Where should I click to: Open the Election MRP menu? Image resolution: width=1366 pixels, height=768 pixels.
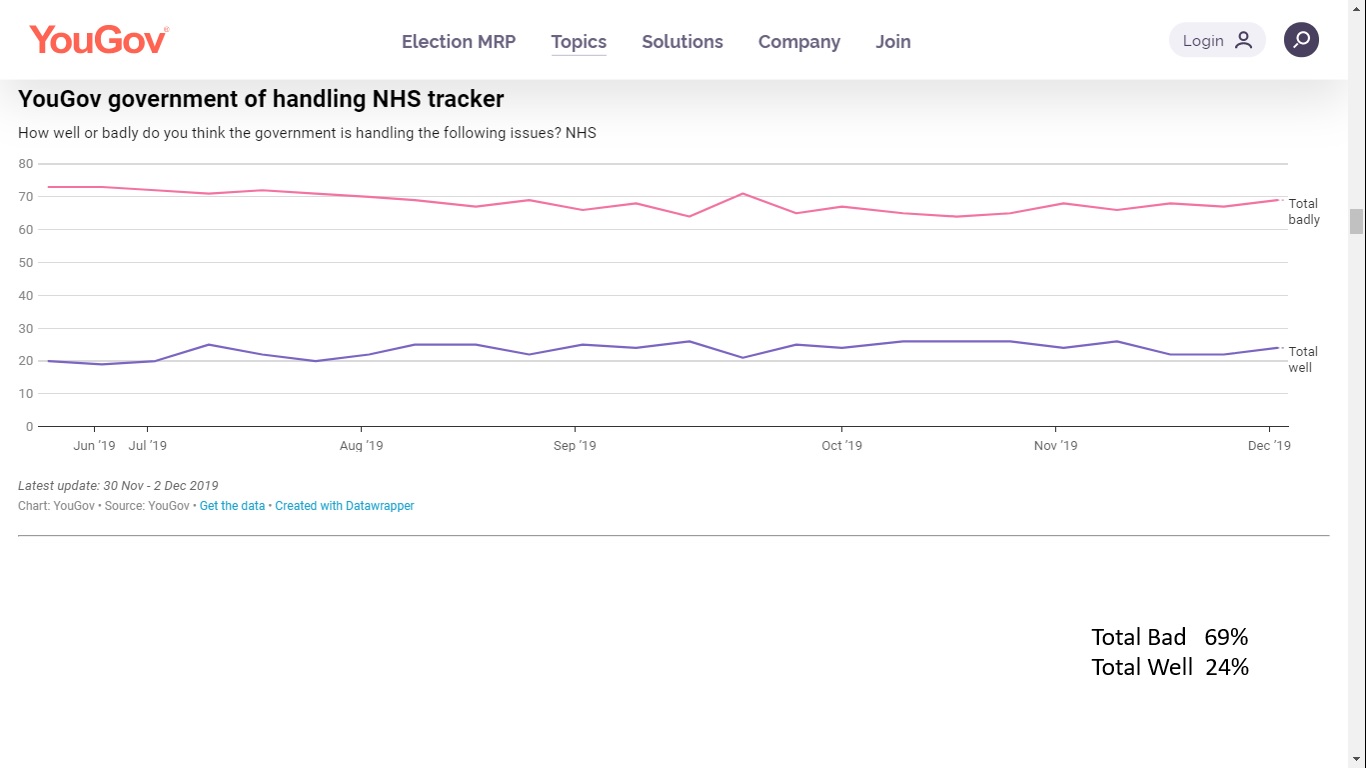pyautogui.click(x=459, y=42)
